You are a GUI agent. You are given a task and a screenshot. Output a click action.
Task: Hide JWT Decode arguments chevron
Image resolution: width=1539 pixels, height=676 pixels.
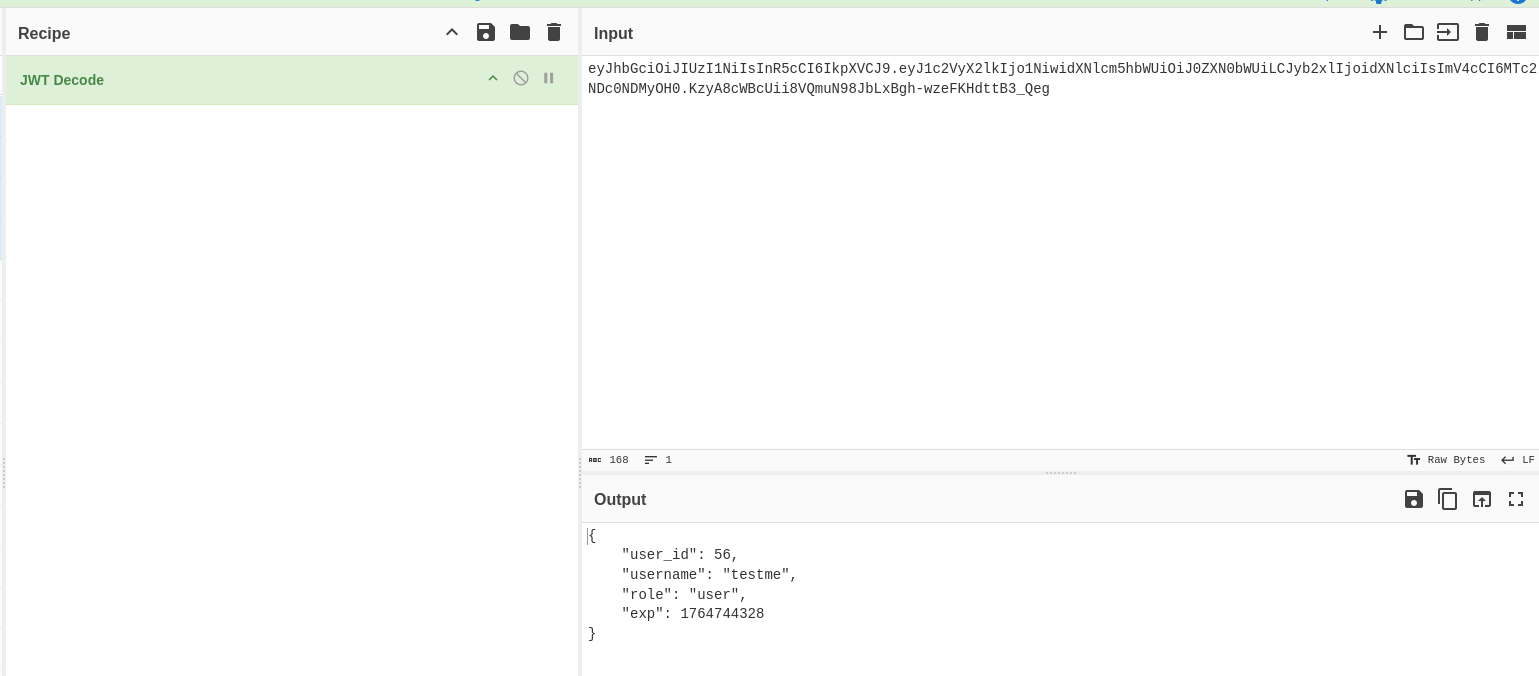click(493, 78)
